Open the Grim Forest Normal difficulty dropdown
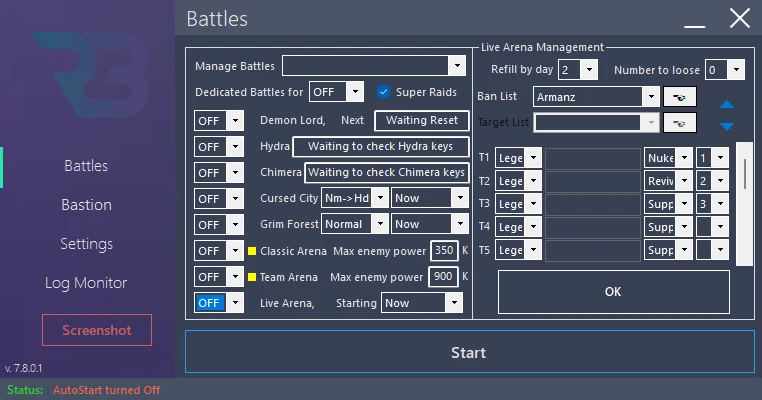This screenshot has width=762, height=400. pos(355,224)
